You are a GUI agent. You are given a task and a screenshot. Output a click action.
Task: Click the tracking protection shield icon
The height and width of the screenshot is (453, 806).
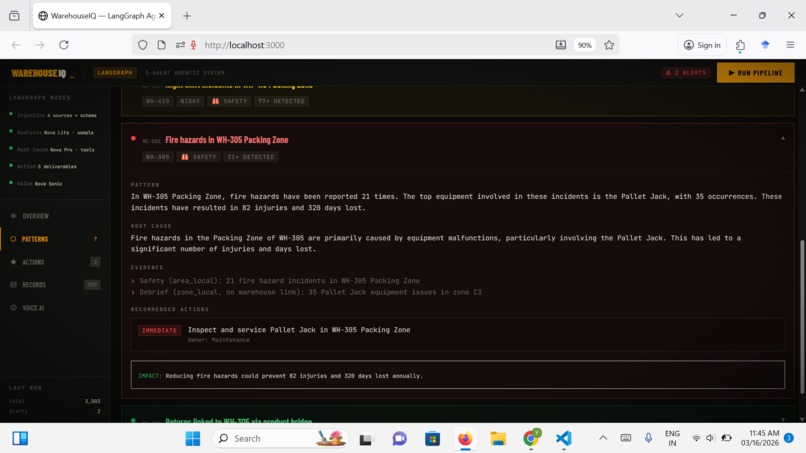(142, 45)
